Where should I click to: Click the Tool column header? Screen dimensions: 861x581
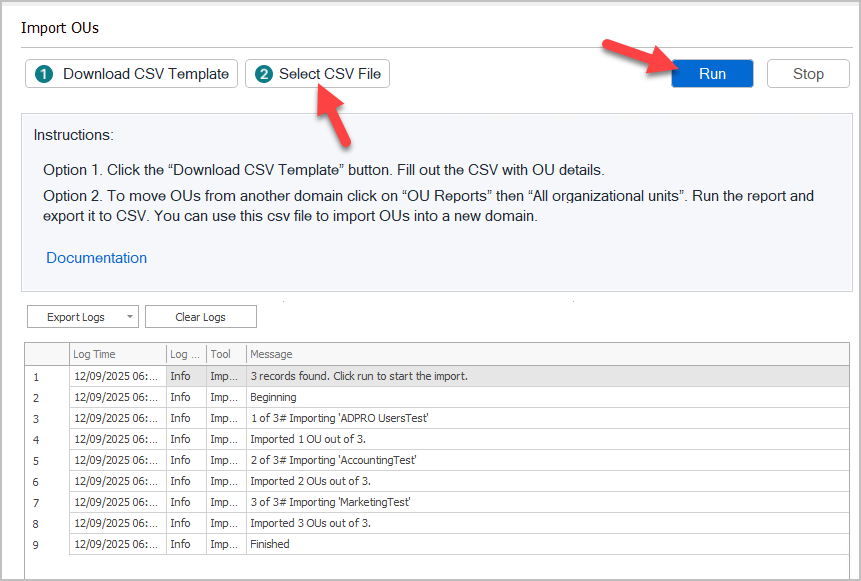coord(225,354)
